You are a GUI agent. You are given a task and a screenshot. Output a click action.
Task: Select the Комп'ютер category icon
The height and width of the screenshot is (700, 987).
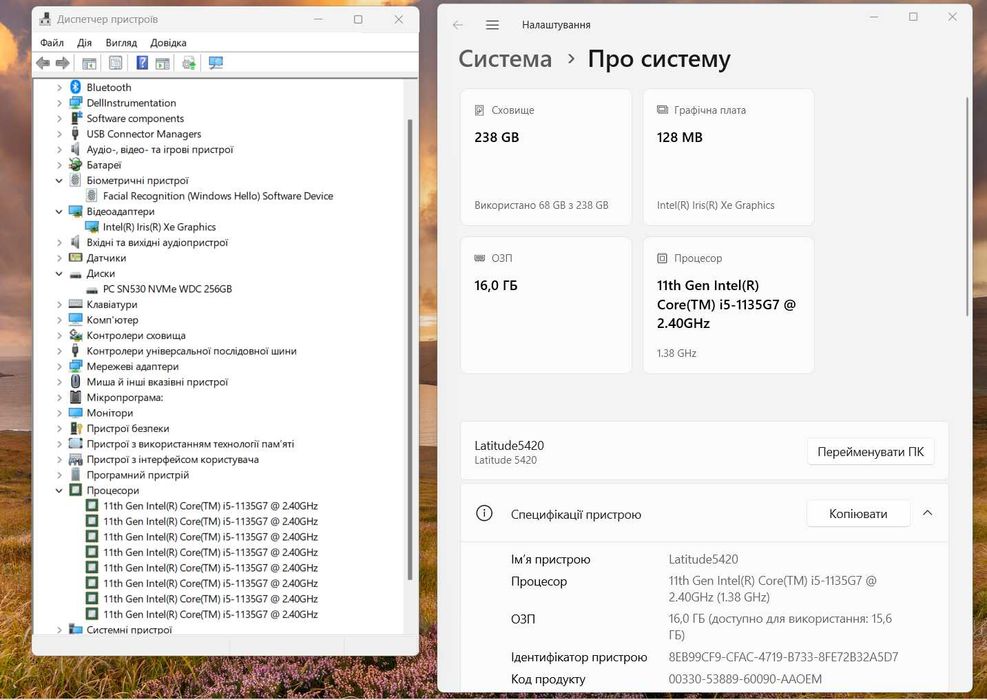point(76,319)
